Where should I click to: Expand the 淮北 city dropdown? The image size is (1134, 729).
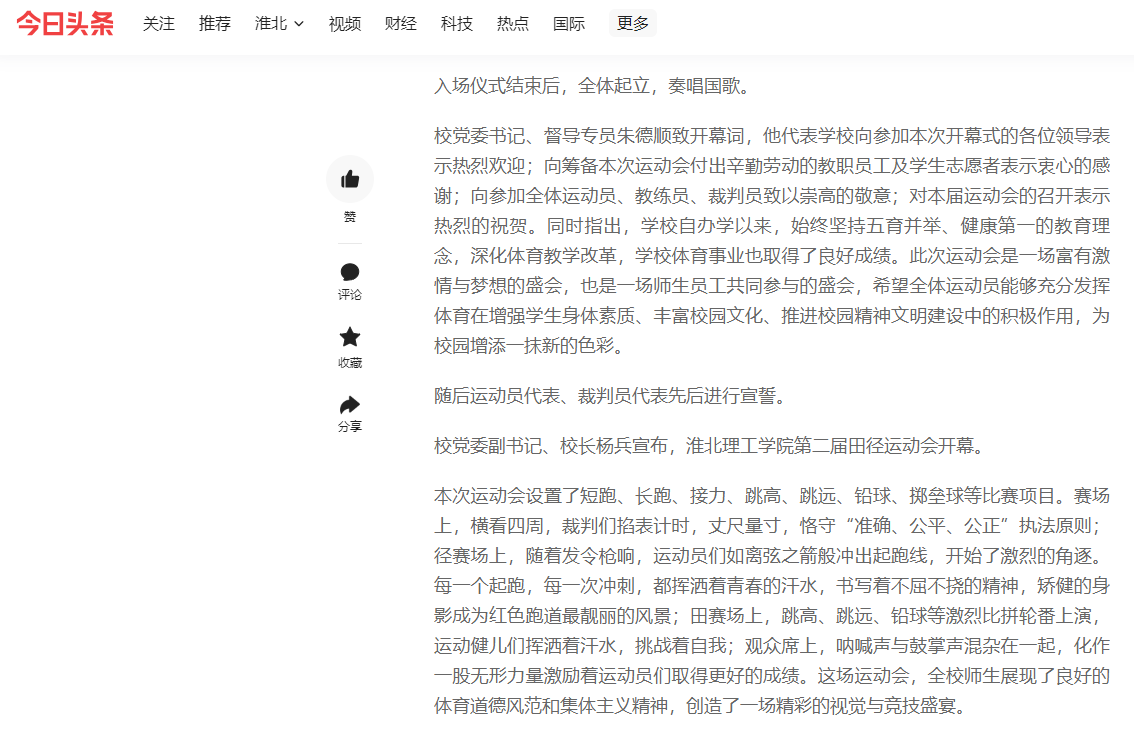[x=279, y=24]
